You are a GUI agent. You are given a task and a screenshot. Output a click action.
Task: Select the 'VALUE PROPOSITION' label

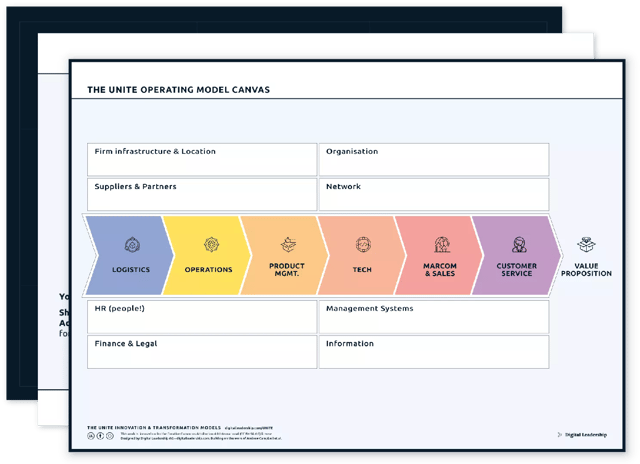(586, 269)
